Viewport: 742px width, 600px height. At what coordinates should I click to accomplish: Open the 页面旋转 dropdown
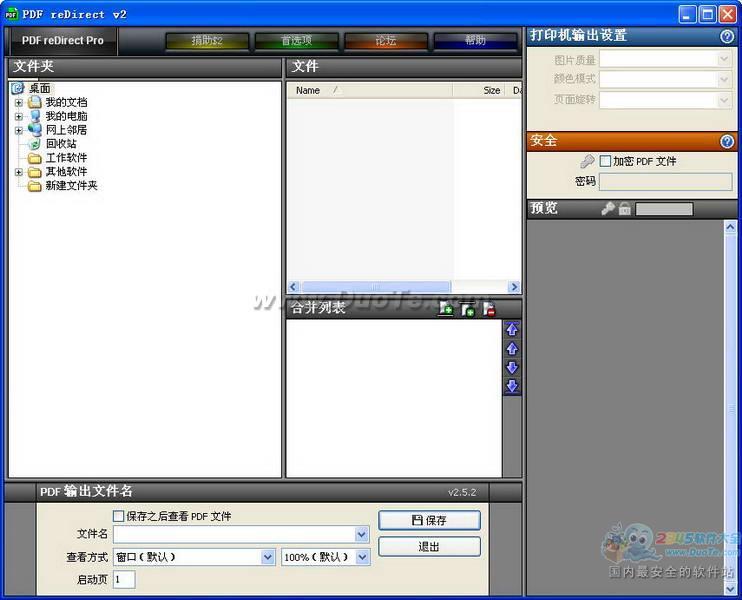pos(724,99)
